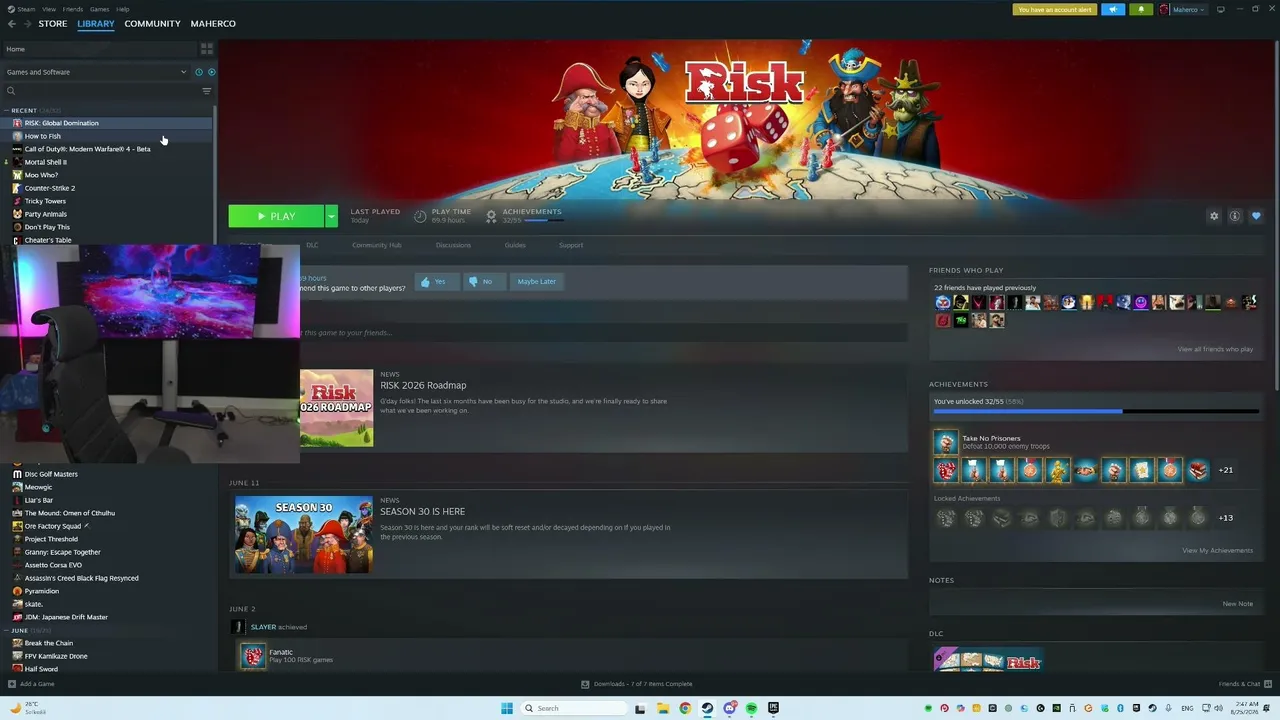Enter Big Picture mode monitor icon

pos(1220,9)
